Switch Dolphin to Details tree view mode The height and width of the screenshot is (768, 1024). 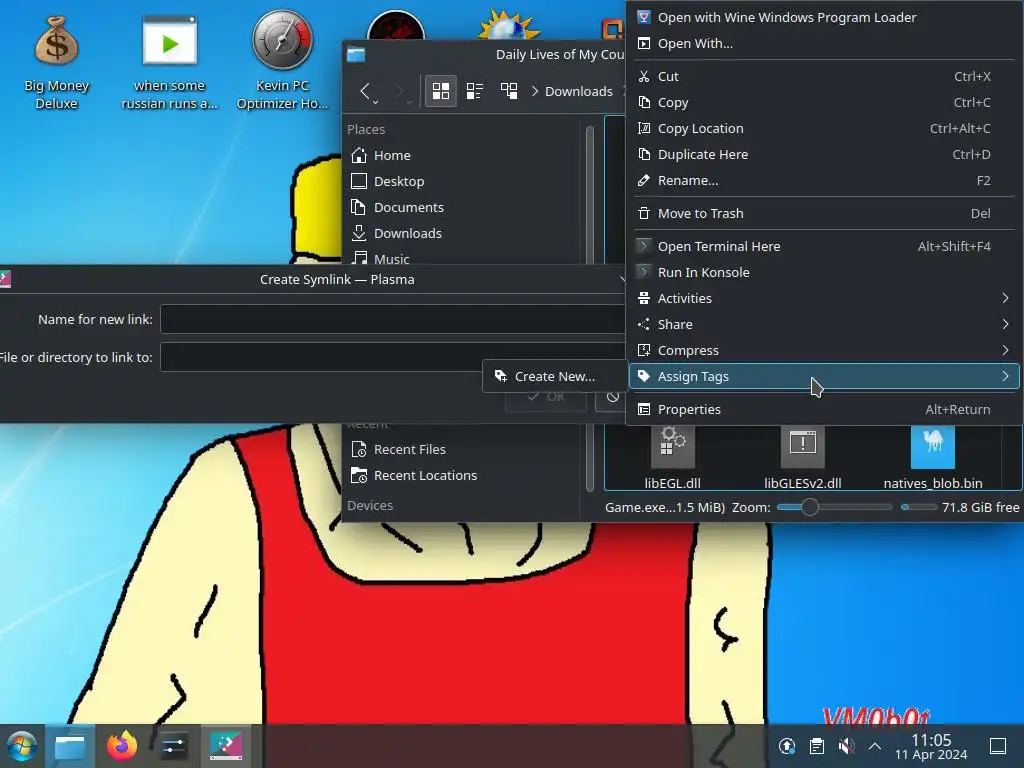click(x=509, y=91)
